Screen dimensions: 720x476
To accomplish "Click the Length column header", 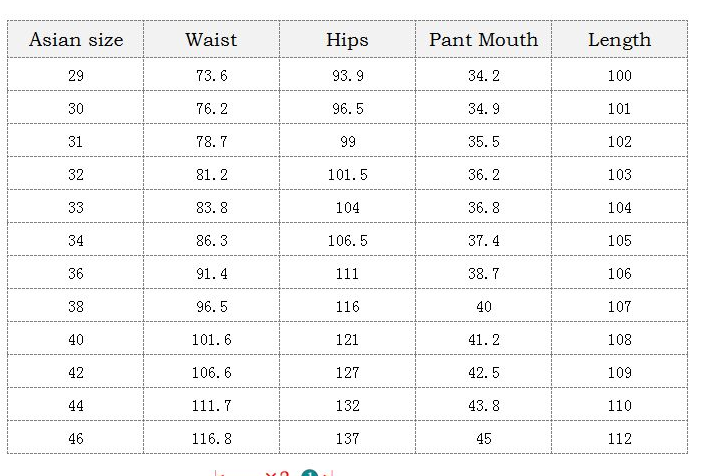I will tap(619, 40).
